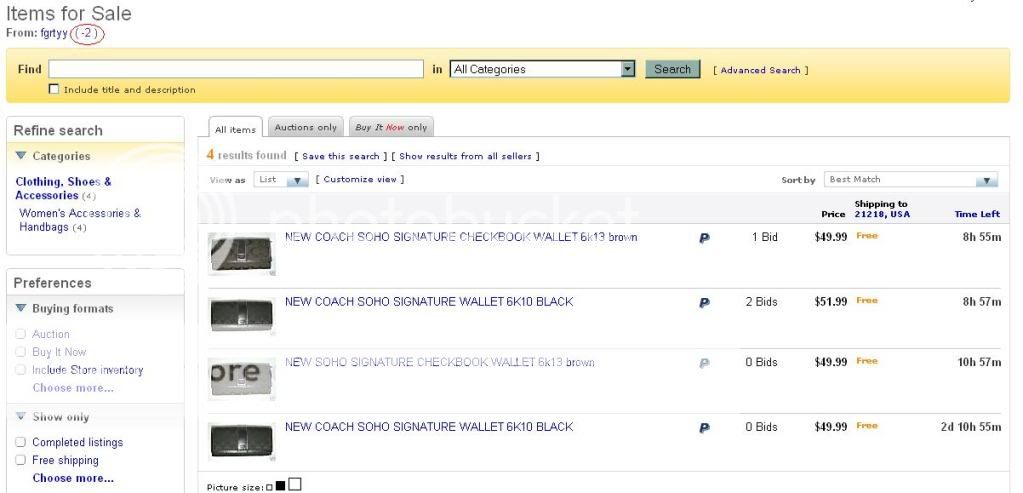The height and width of the screenshot is (493, 1023).
Task: Check the Completed listings option
Action: (x=20, y=442)
